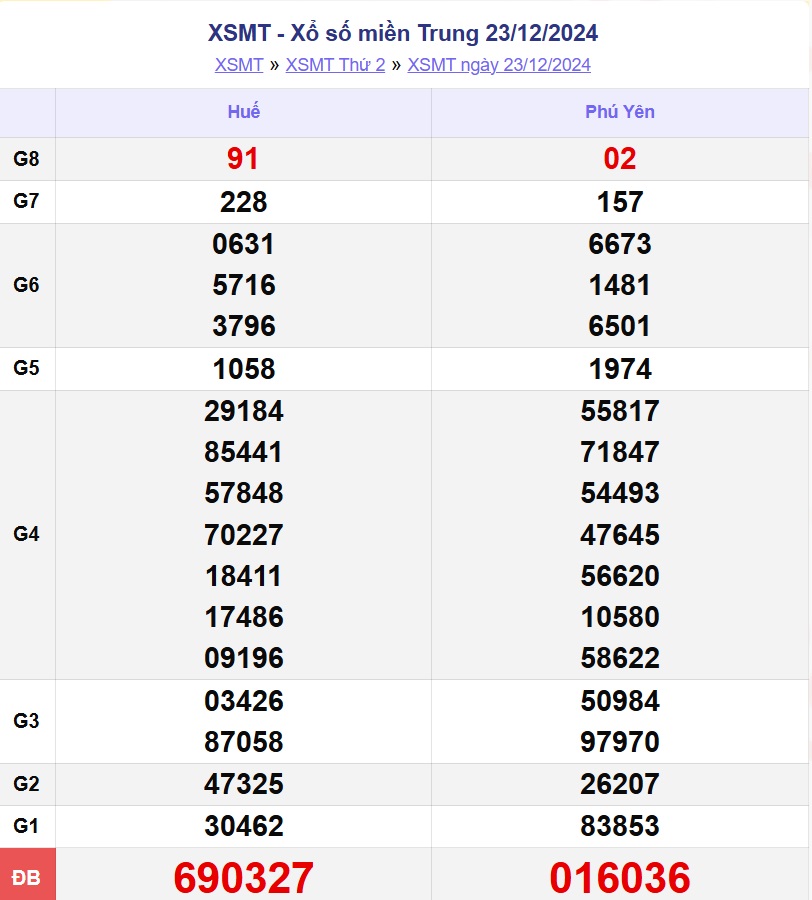Select Phú Yên special prize number 016036

(x=620, y=878)
